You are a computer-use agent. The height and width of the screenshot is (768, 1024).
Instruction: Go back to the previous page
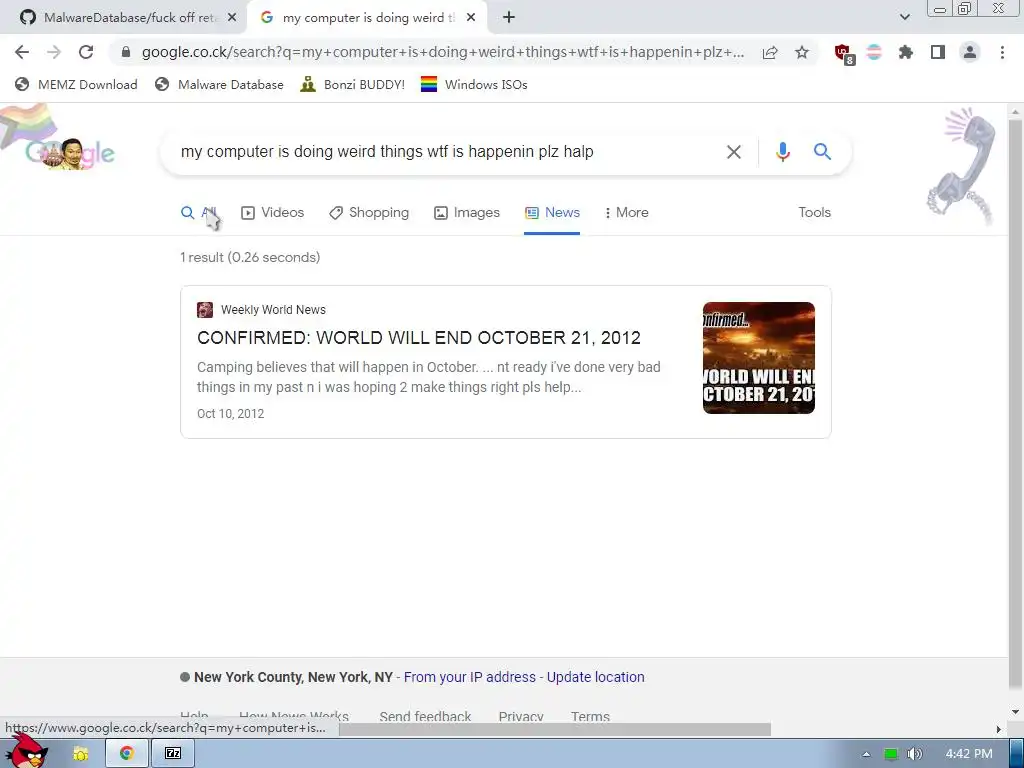(22, 52)
